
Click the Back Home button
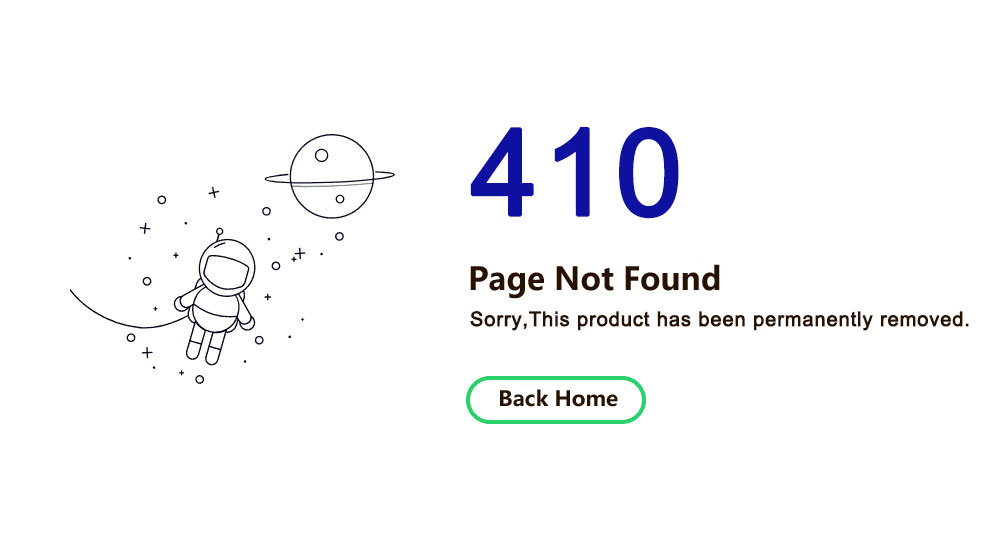coord(556,399)
